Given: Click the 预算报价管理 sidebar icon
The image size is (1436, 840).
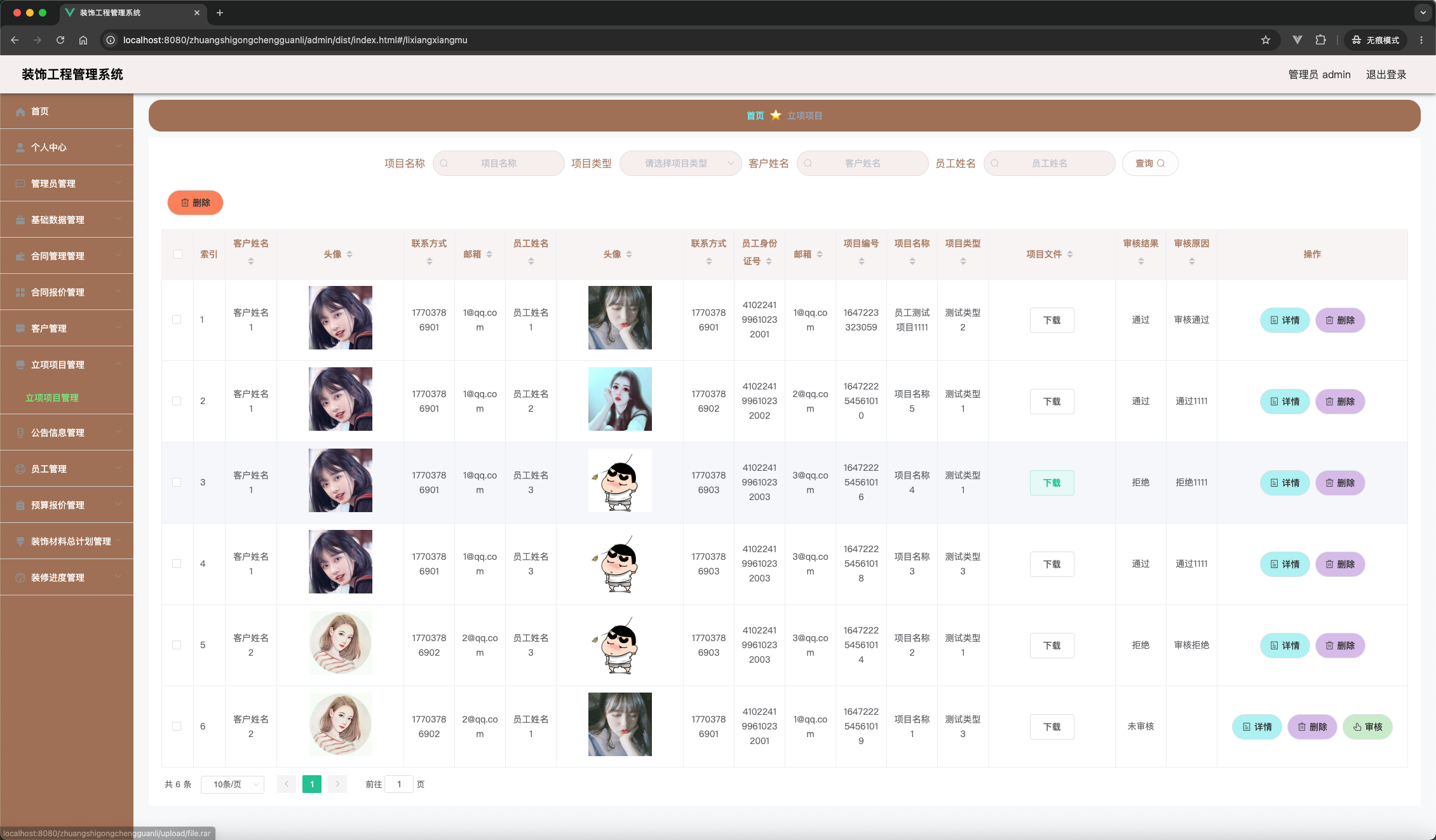Looking at the screenshot, I should click(20, 506).
